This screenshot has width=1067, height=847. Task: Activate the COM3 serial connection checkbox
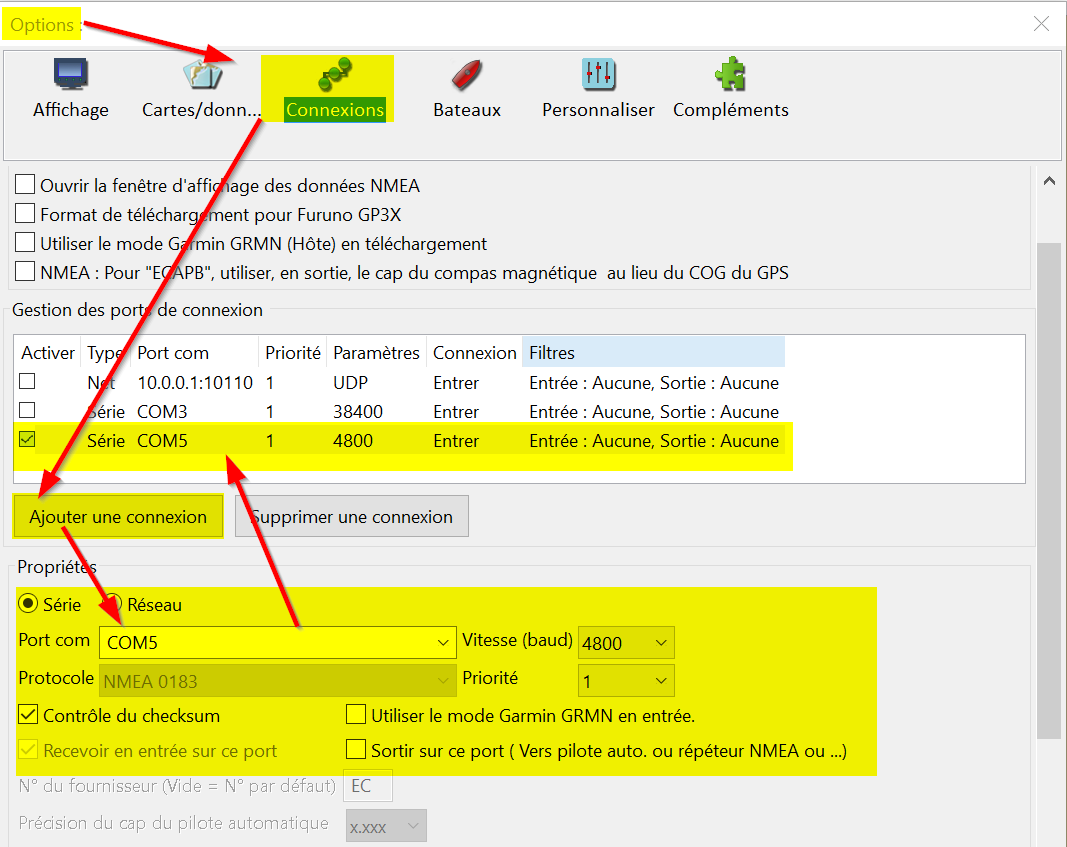tap(27, 410)
